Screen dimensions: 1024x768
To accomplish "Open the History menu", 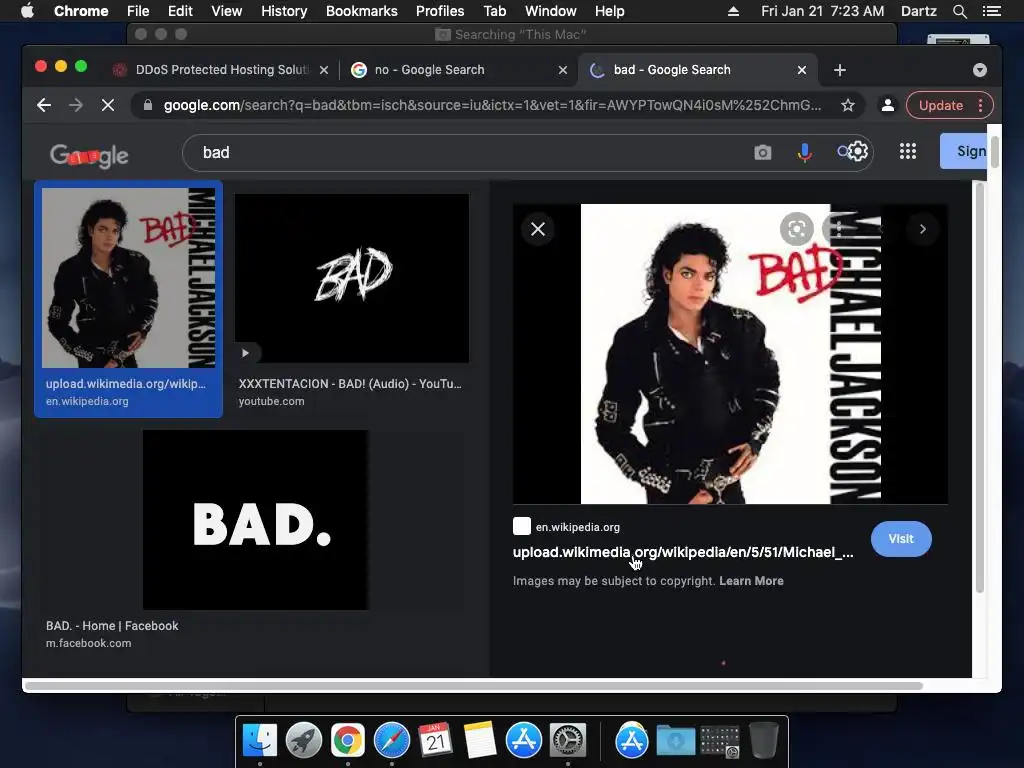I will [284, 11].
